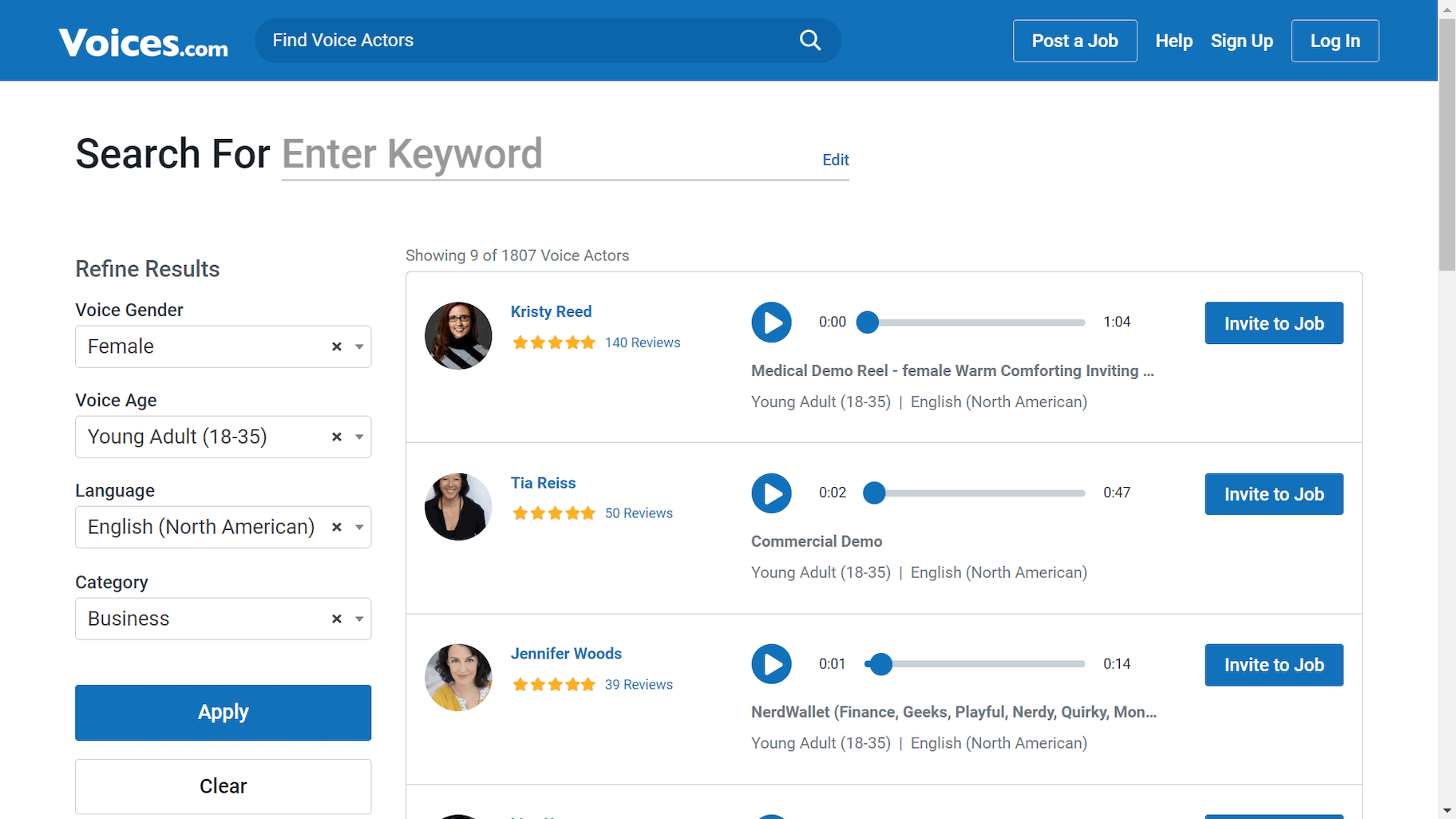Play Kristy Reed's demo audio
1456x819 pixels.
click(x=771, y=322)
